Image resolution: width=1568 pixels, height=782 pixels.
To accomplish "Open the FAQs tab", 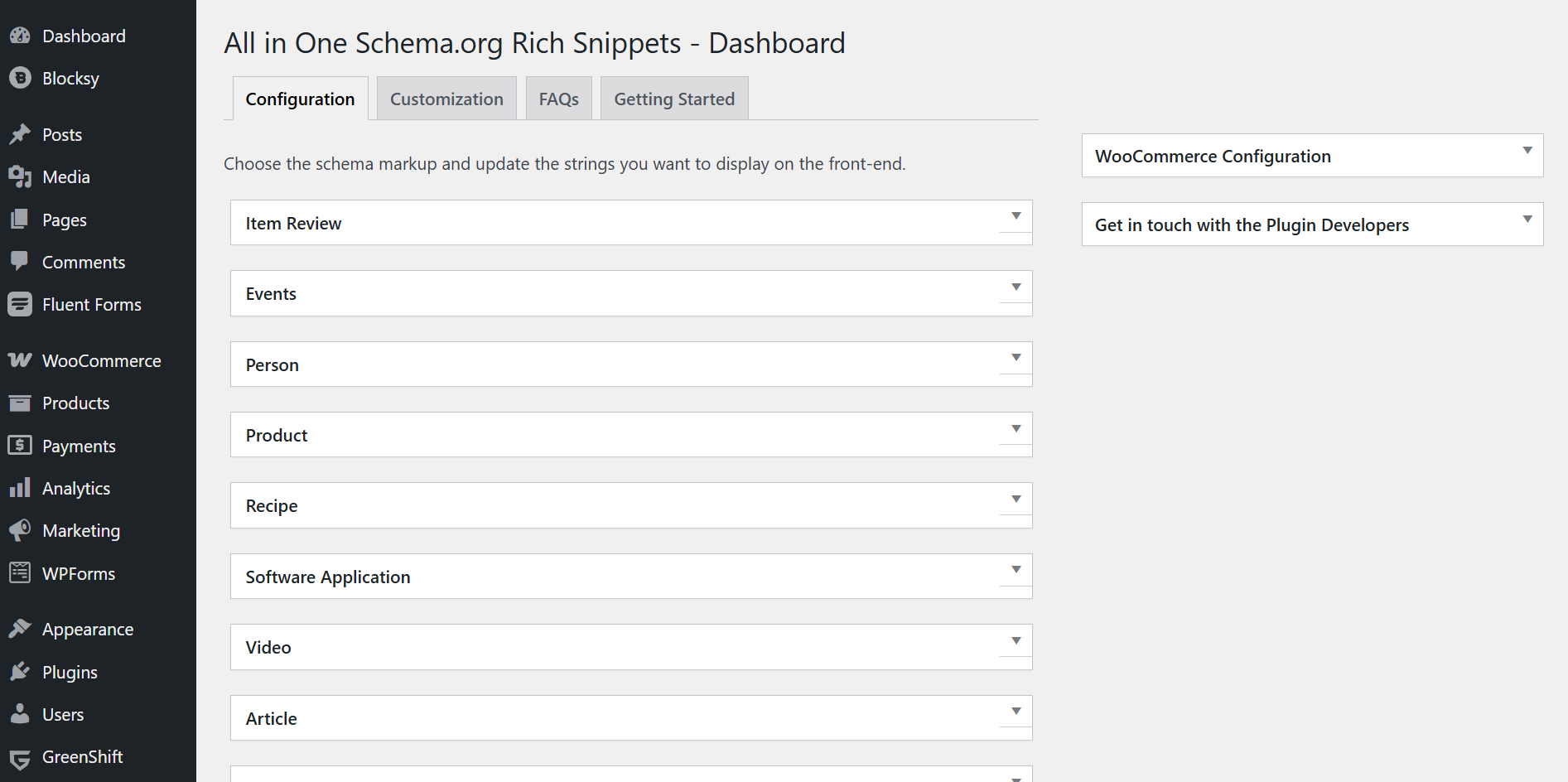I will (559, 99).
